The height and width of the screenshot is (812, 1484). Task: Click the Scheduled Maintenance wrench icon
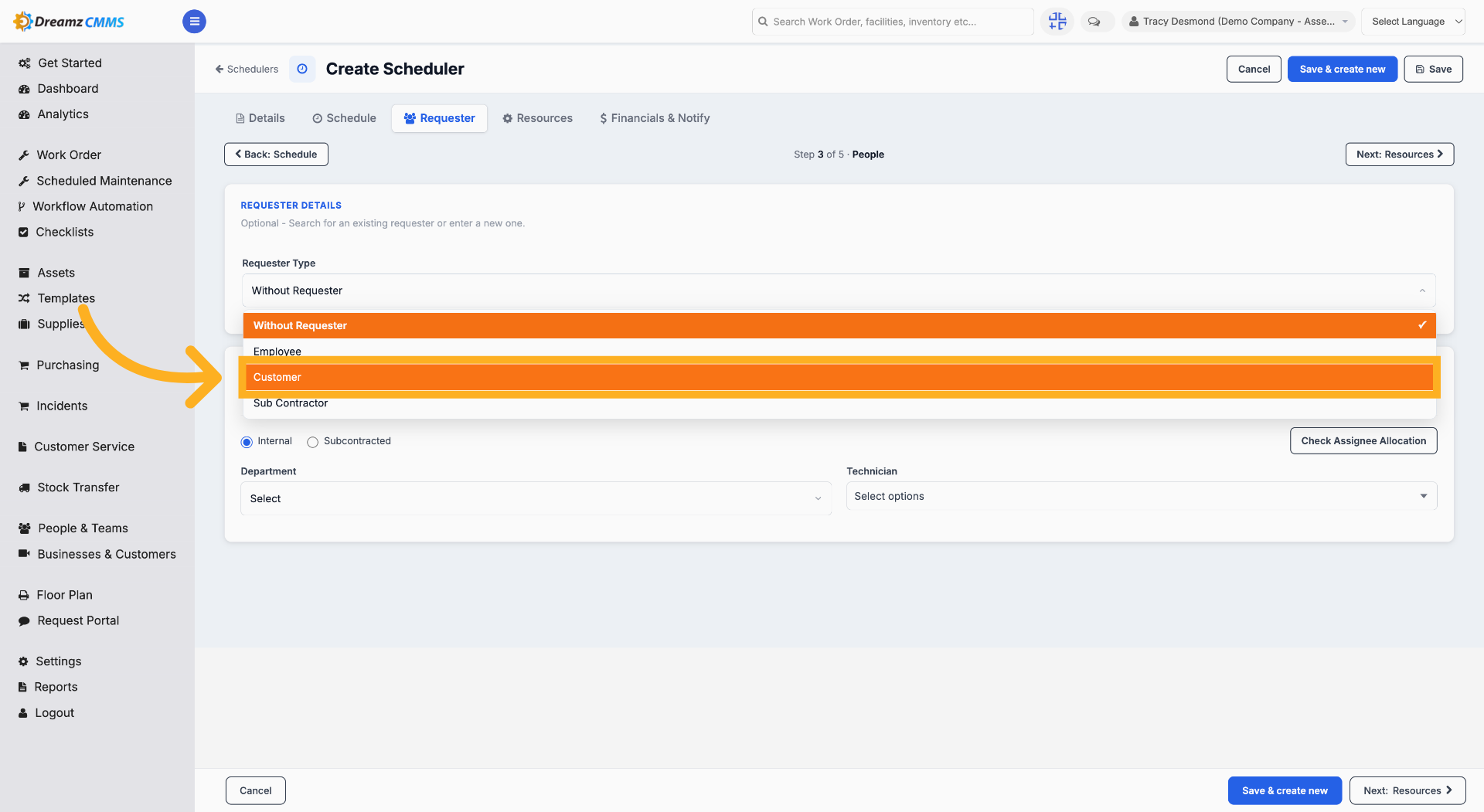24,181
